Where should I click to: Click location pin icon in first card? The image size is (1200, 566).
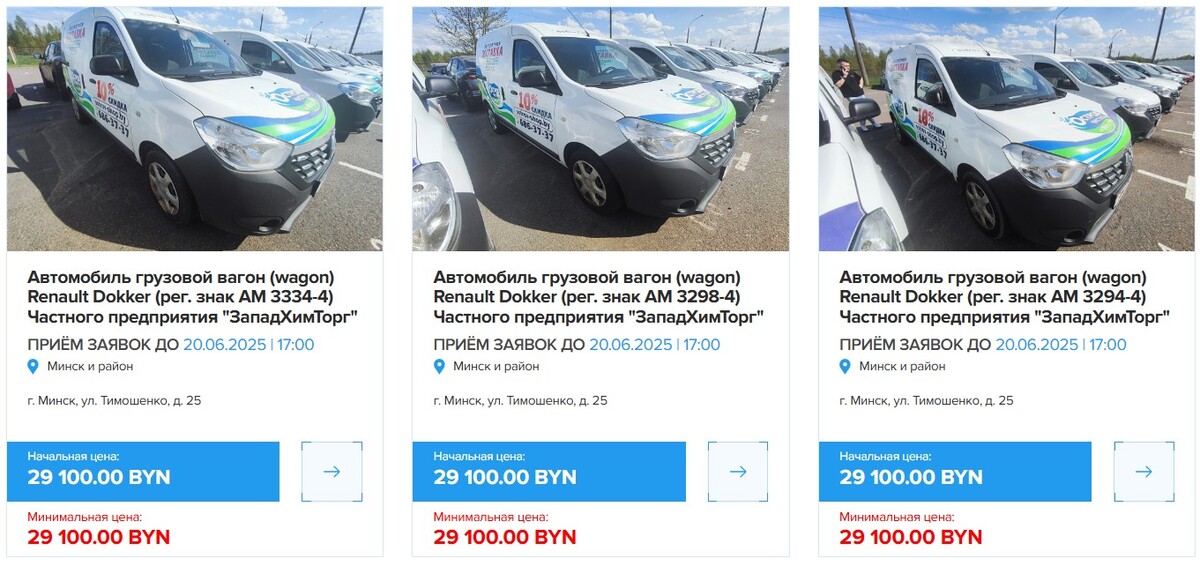click(34, 367)
